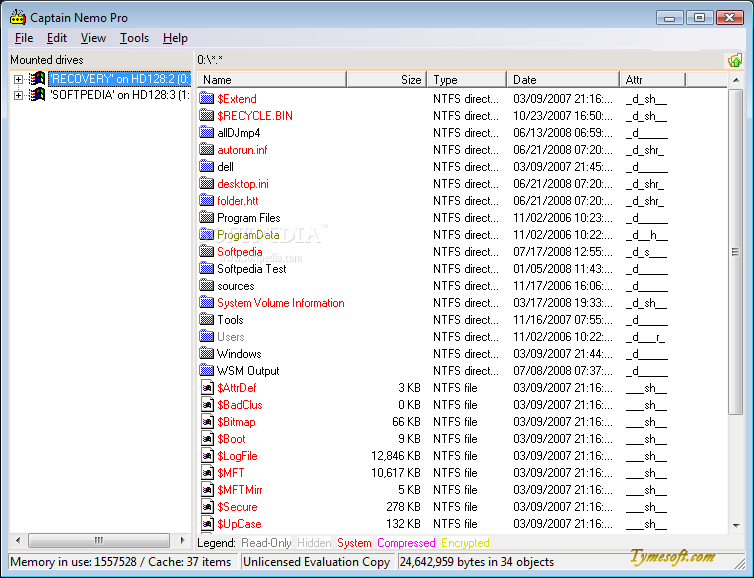Image resolution: width=754 pixels, height=578 pixels.
Task: Select the System Volume Information folder
Action: pos(280,303)
